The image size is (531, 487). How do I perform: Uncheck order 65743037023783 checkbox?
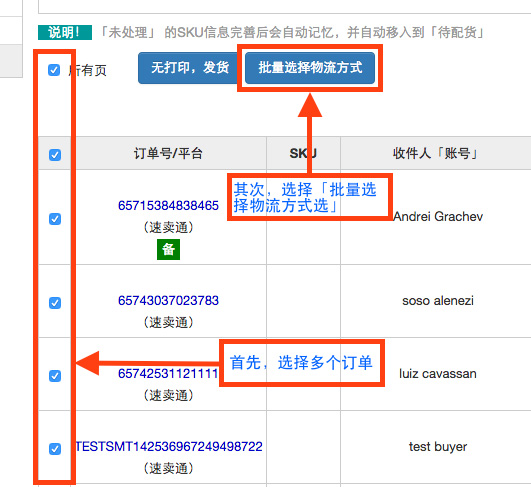(55, 303)
